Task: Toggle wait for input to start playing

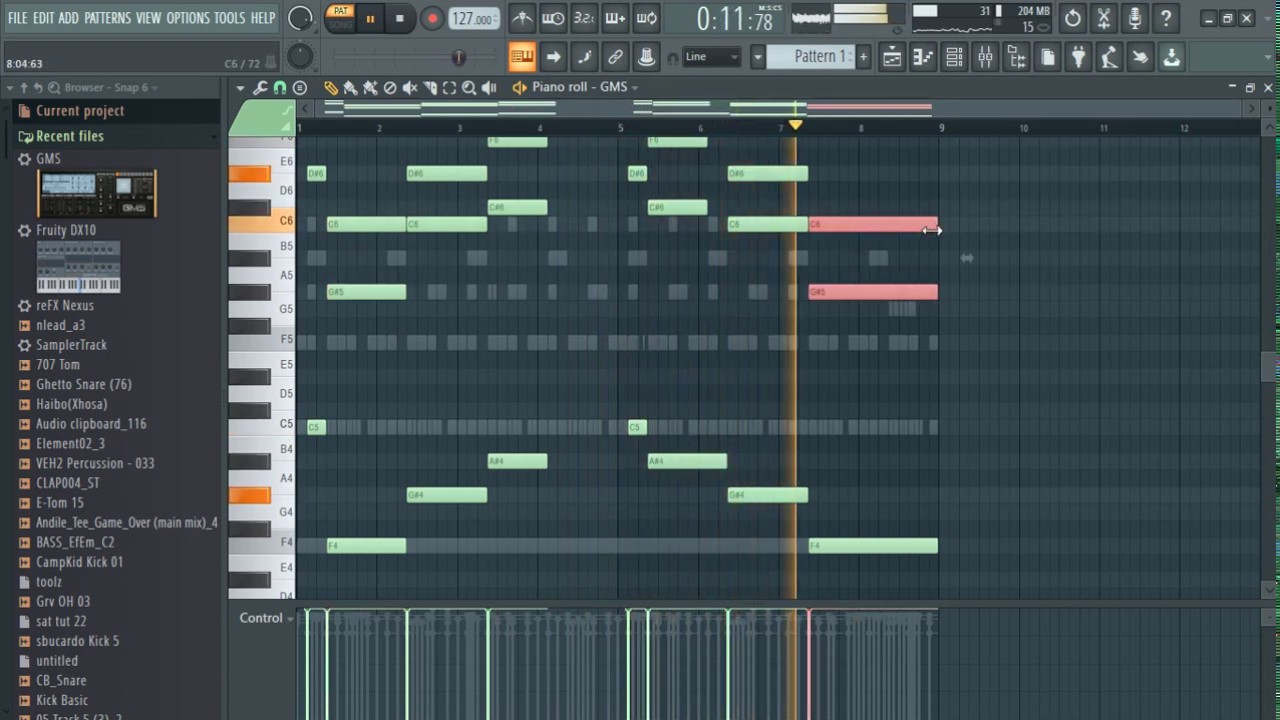Action: click(x=553, y=18)
